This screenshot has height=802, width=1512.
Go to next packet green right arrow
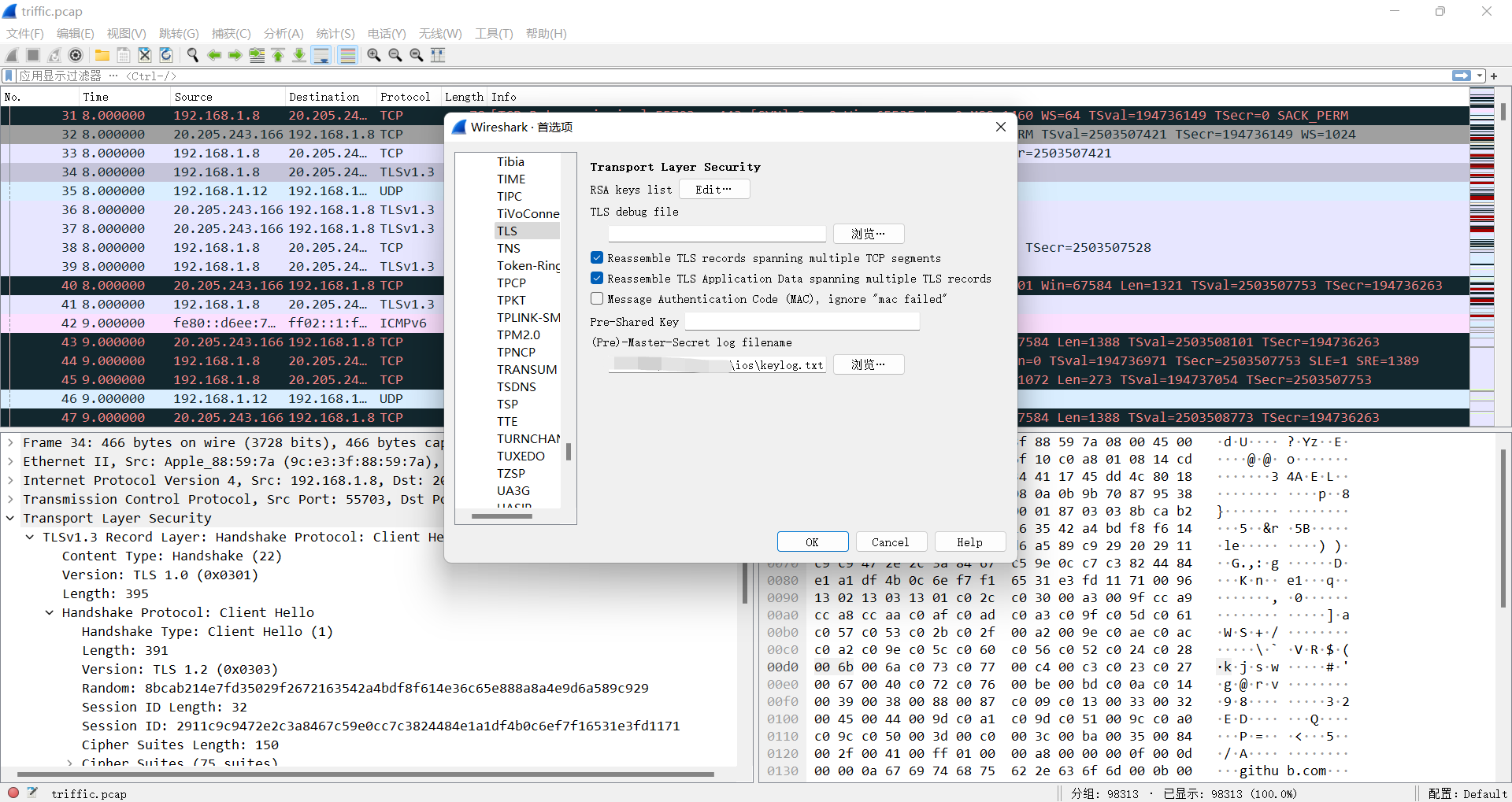click(235, 55)
